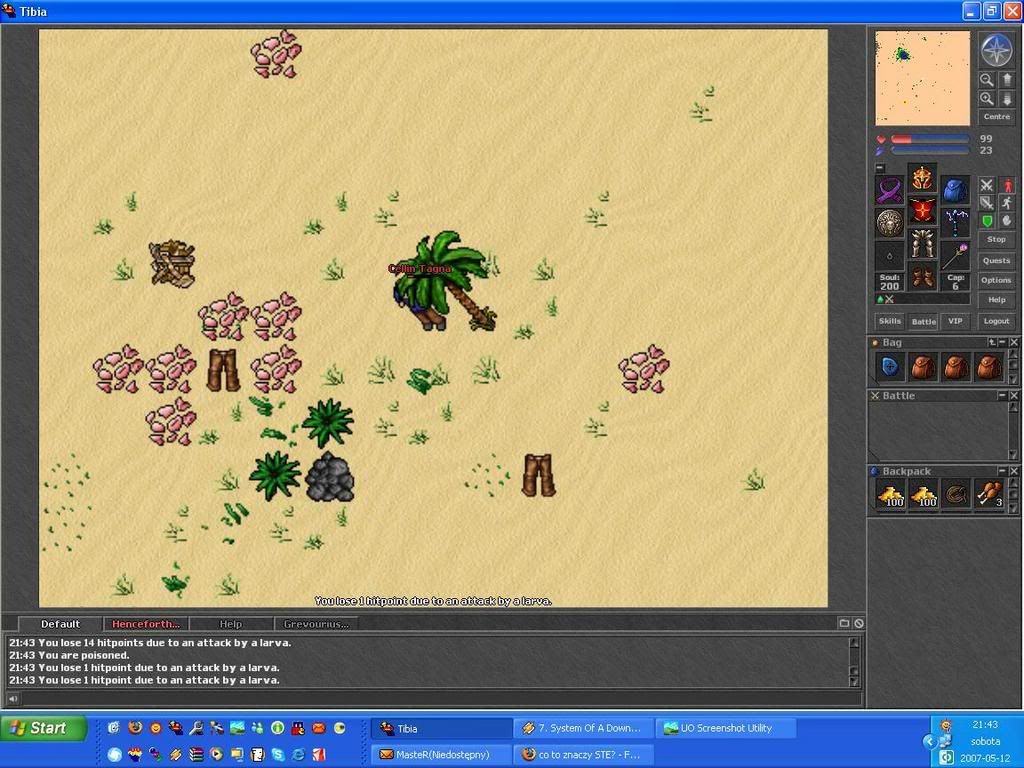
Task: Close the Bag container window
Action: 1014,342
